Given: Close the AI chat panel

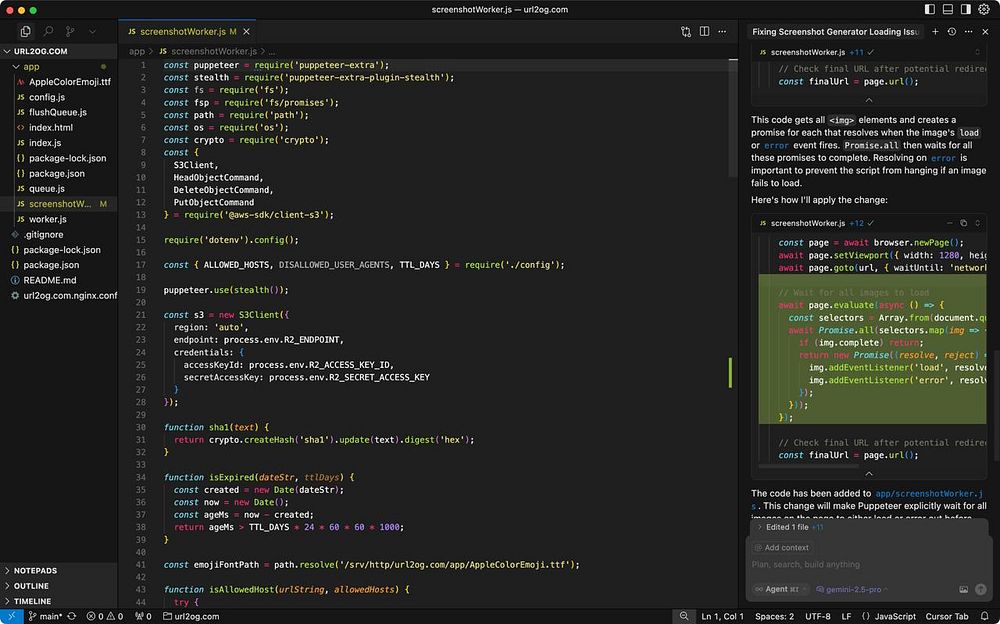Looking at the screenshot, I should (985, 31).
